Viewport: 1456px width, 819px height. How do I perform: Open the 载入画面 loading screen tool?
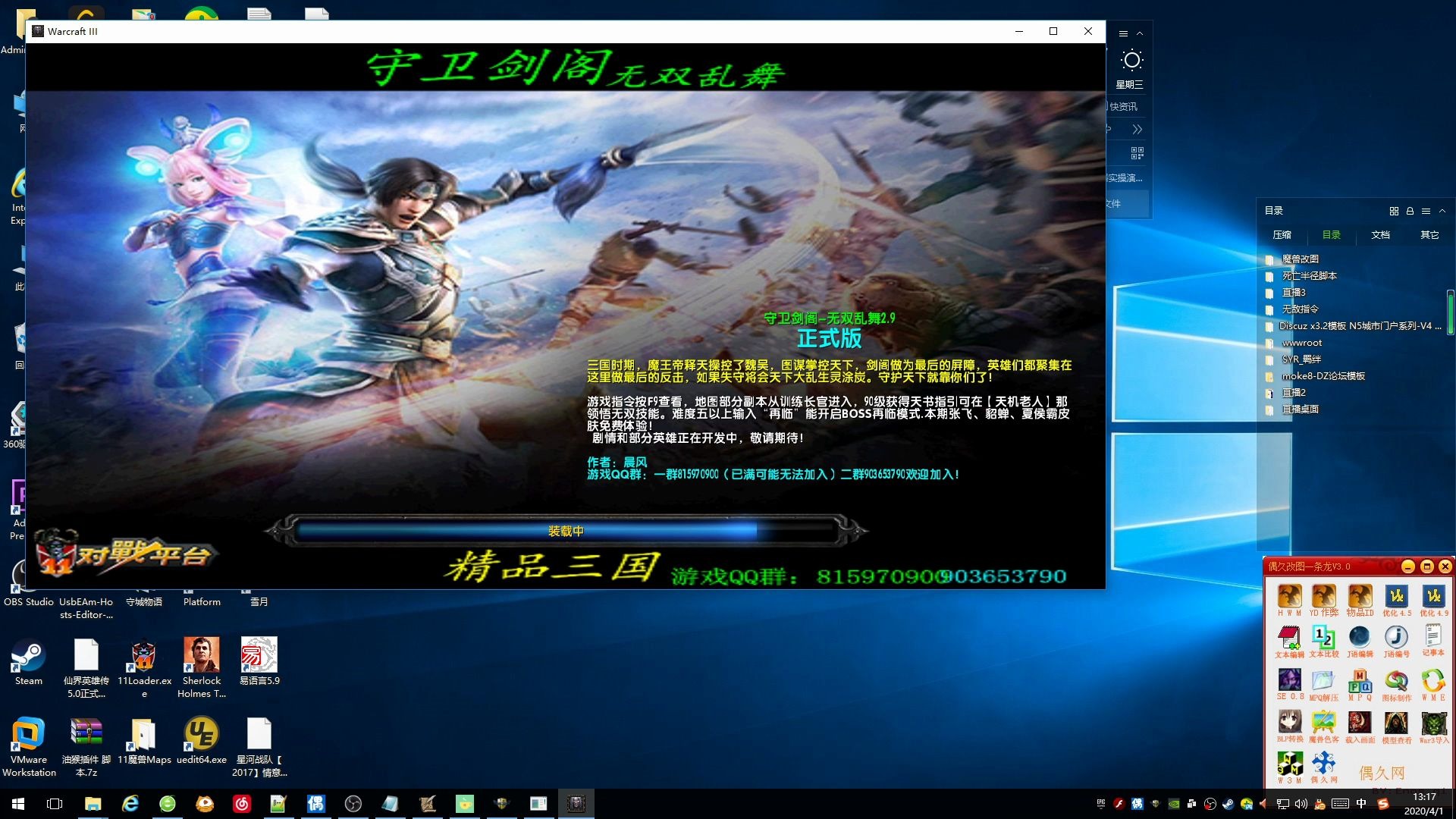tap(1360, 726)
